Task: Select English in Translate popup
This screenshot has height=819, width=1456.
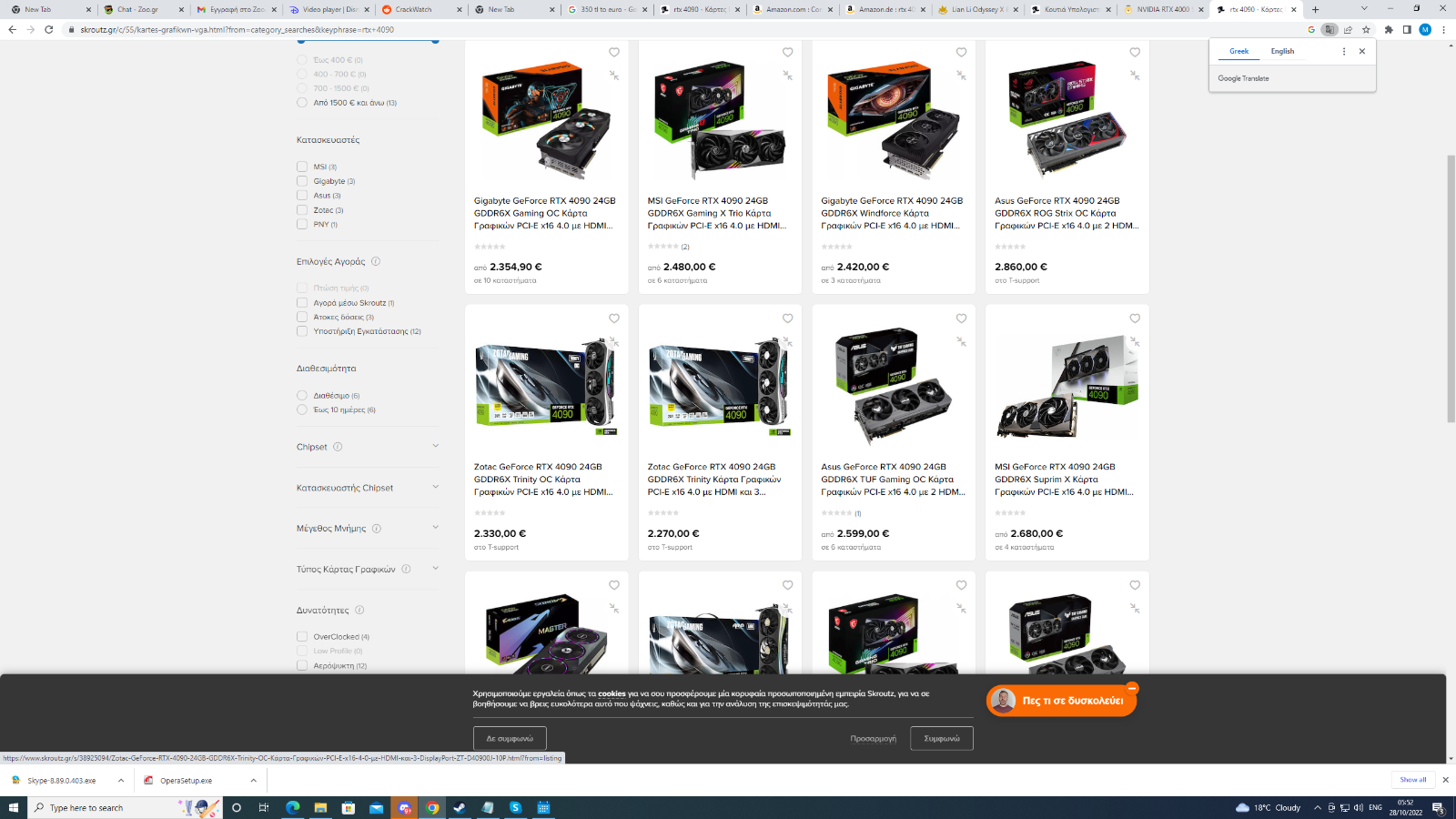Action: click(1282, 52)
